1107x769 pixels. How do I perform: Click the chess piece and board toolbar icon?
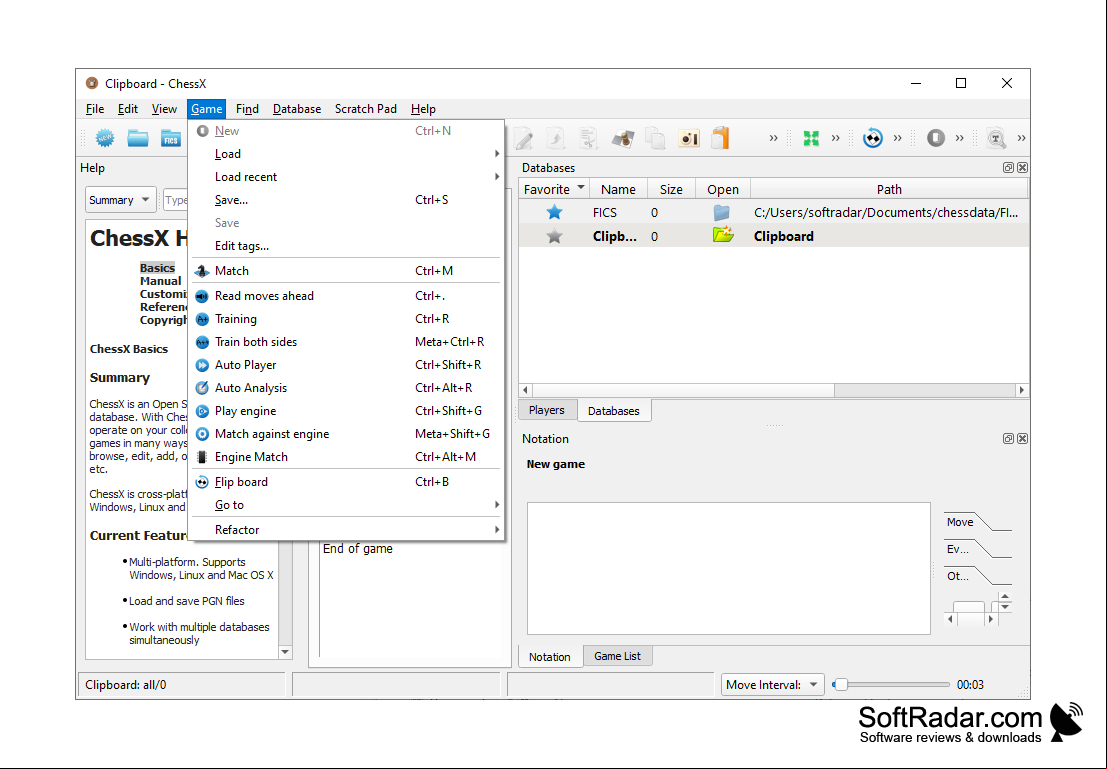tap(623, 138)
